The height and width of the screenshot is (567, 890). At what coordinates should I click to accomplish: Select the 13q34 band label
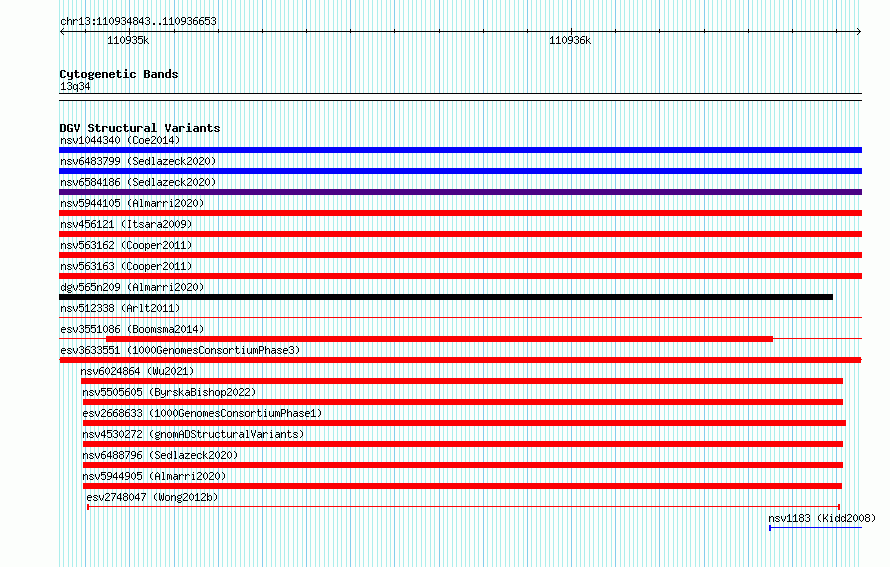click(75, 86)
